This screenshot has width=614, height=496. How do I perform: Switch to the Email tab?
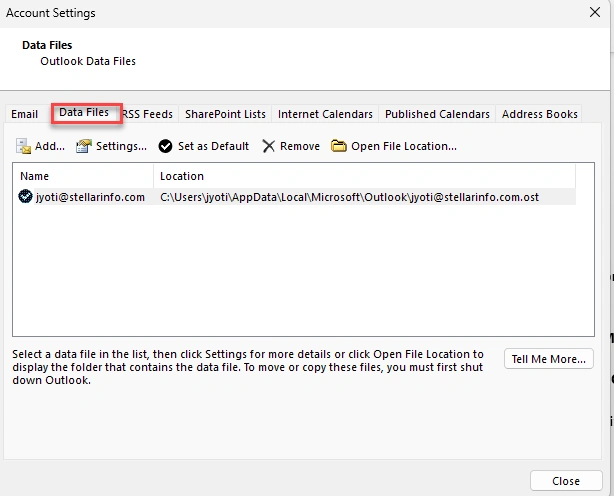click(x=25, y=114)
